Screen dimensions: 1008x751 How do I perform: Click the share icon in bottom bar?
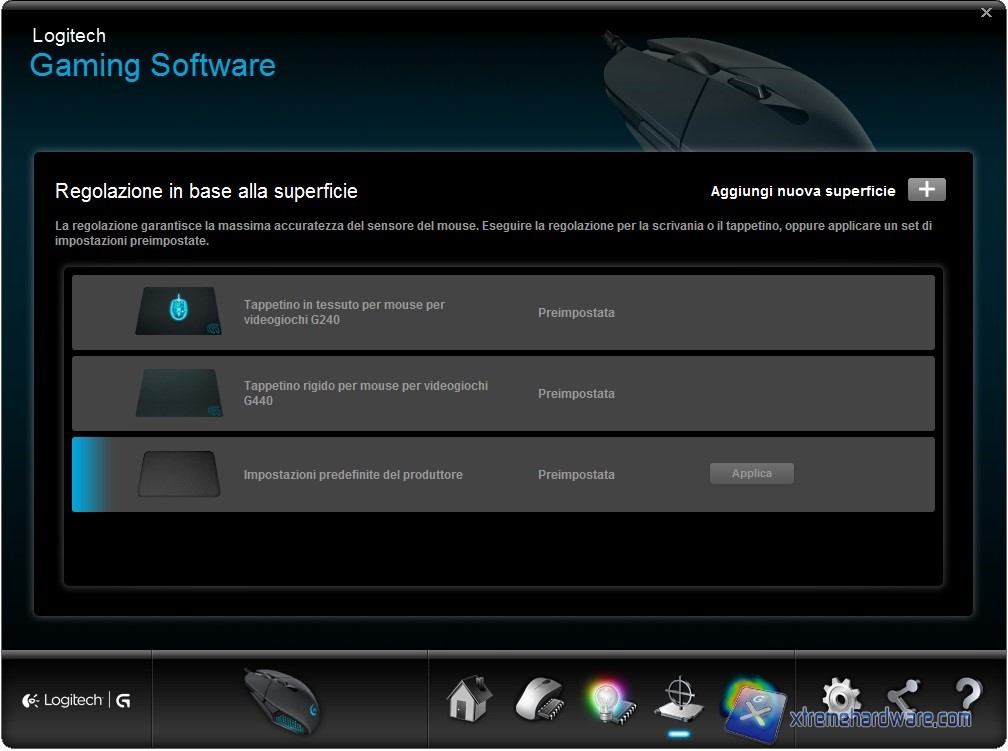click(x=903, y=697)
